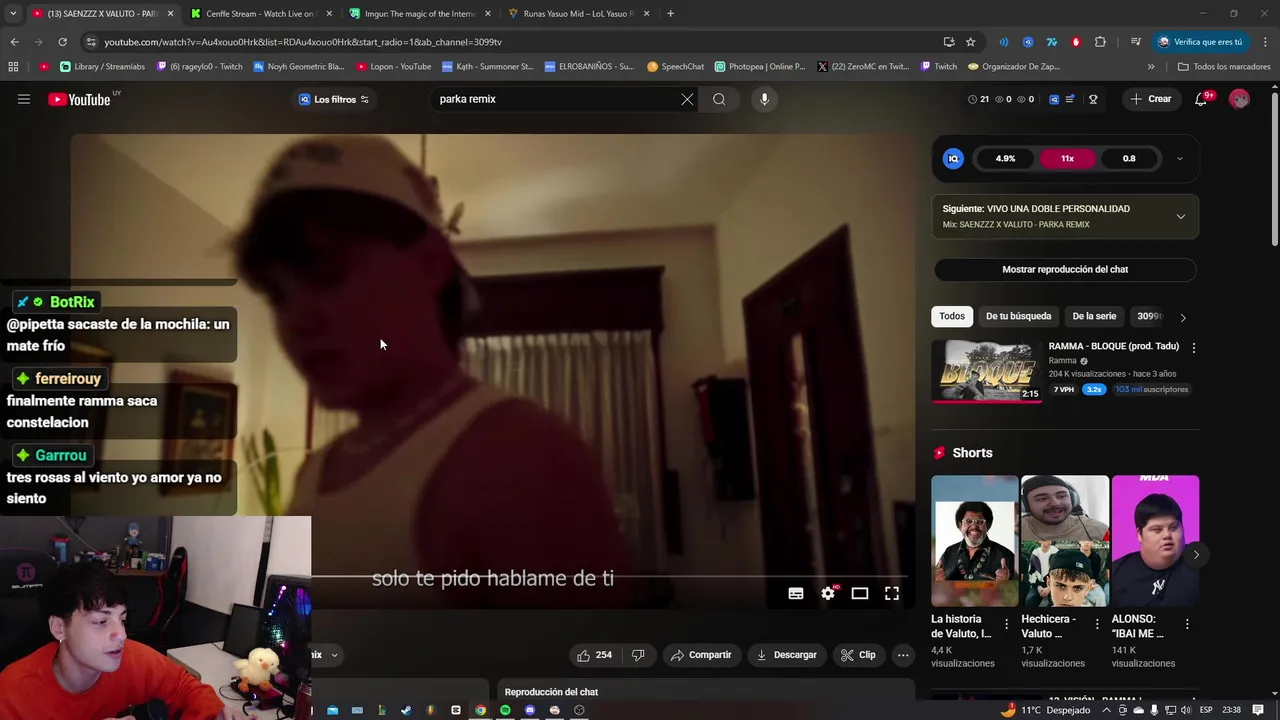The height and width of the screenshot is (720, 1280).
Task: Open the SpeechChat bookmark
Action: [x=675, y=67]
